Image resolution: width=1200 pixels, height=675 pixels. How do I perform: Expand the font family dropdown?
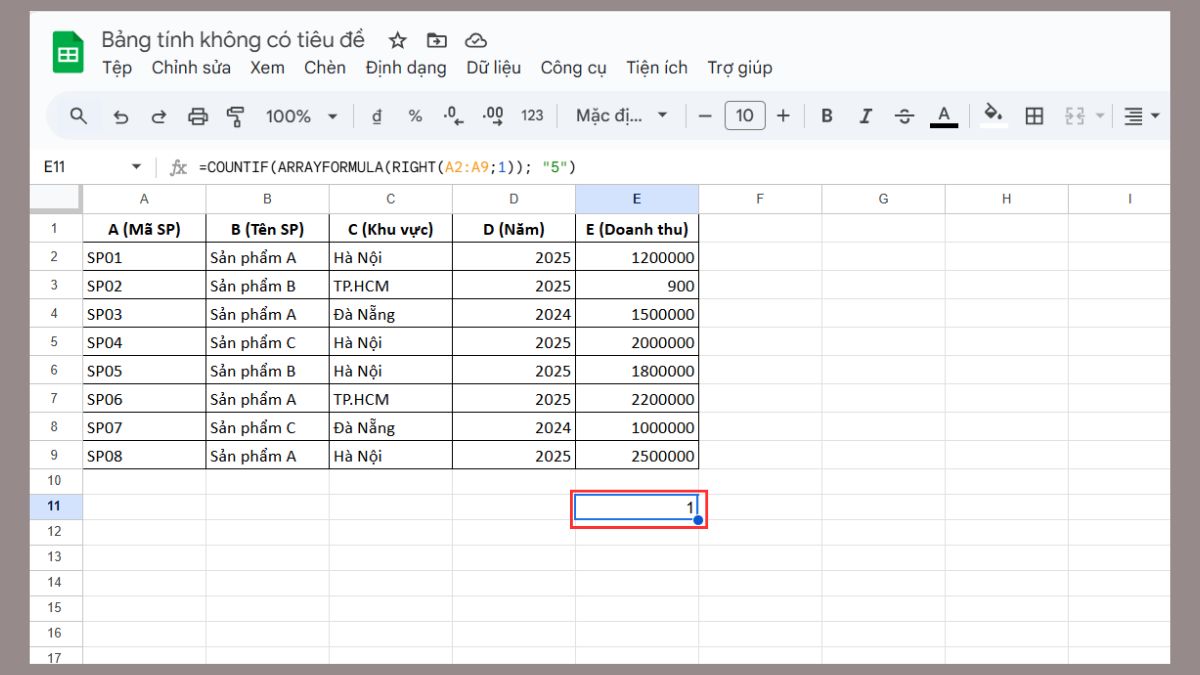pos(621,116)
